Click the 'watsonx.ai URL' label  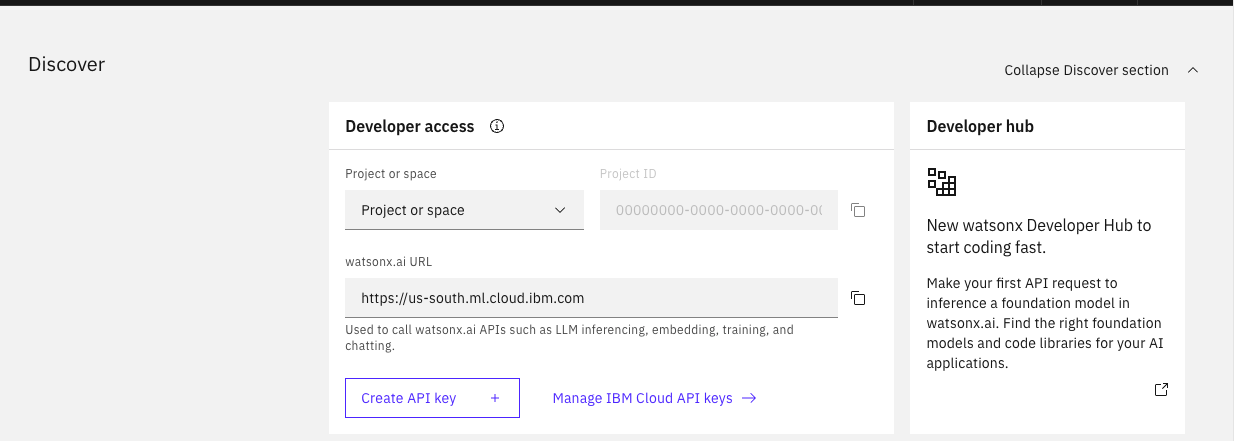pos(388,262)
